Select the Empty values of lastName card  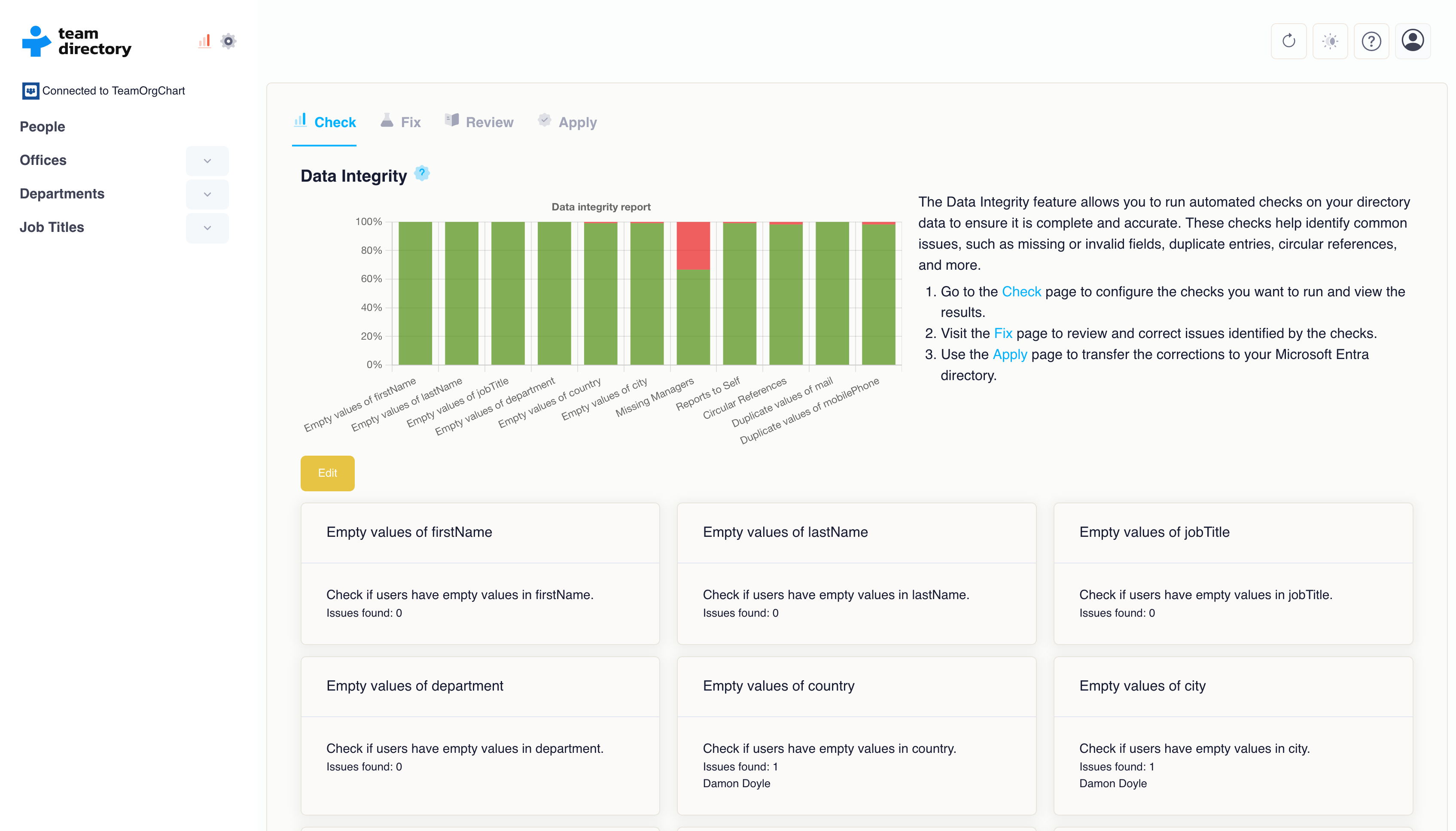[x=856, y=574]
